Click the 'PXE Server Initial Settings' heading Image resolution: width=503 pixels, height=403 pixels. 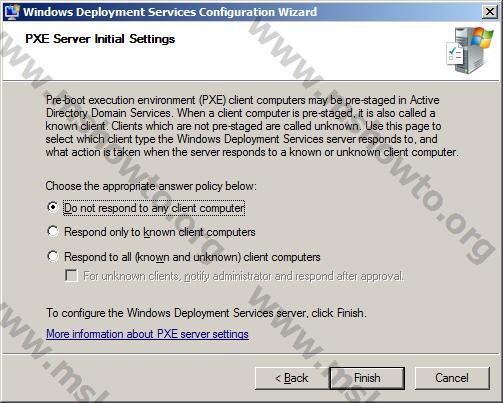[x=100, y=39]
